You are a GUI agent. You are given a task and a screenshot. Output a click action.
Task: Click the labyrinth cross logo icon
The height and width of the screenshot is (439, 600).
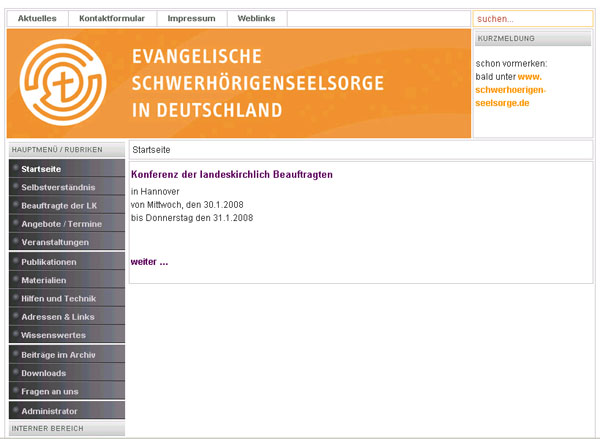point(63,83)
